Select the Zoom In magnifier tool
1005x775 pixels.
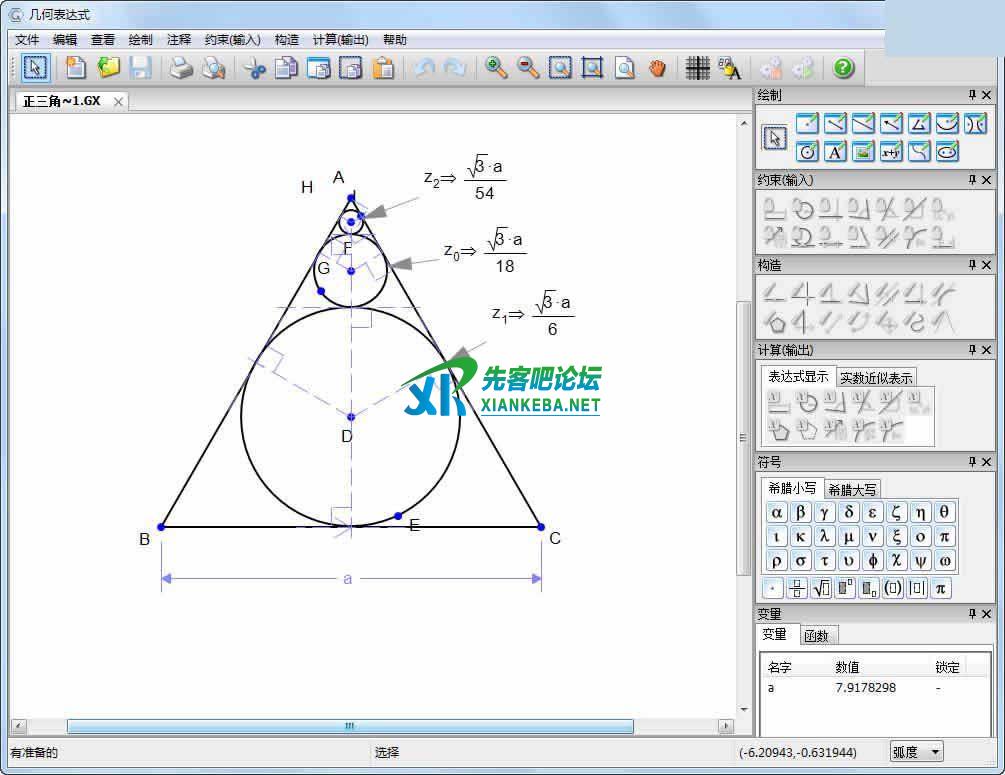pos(496,68)
